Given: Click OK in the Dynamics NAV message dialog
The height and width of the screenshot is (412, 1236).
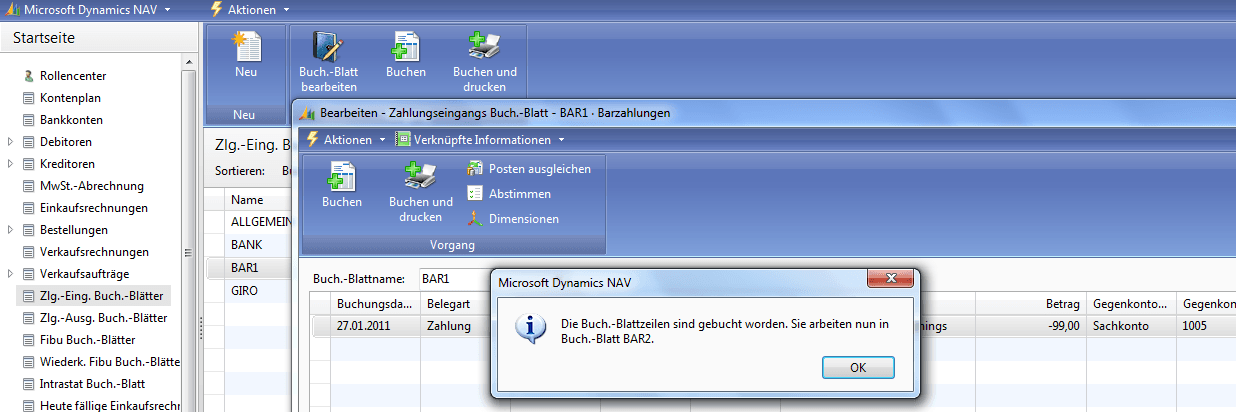Looking at the screenshot, I should pyautogui.click(x=858, y=367).
